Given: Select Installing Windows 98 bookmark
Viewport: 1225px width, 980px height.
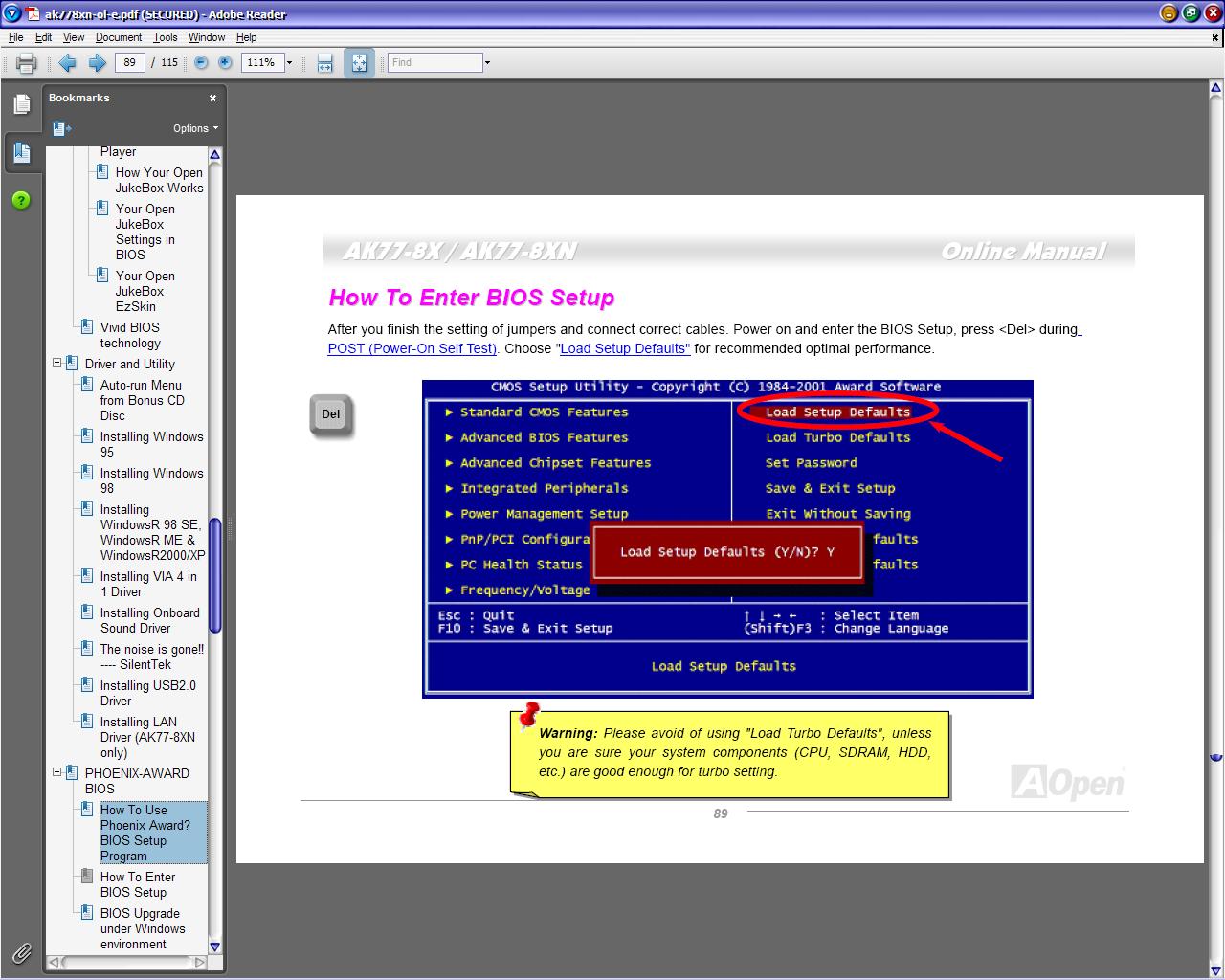Looking at the screenshot, I should tap(151, 480).
